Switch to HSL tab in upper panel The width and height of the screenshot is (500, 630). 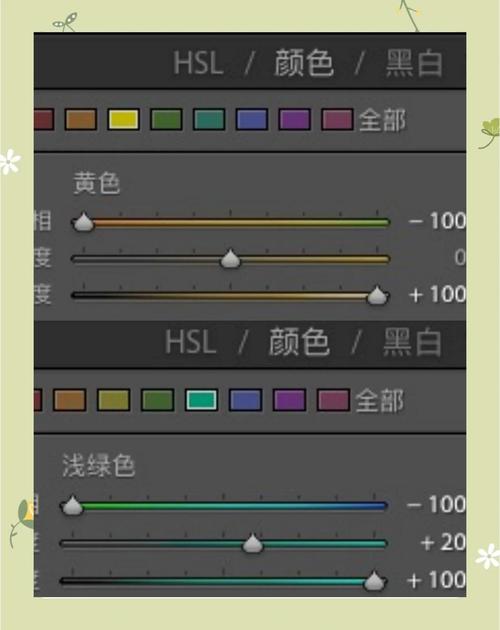point(198,63)
